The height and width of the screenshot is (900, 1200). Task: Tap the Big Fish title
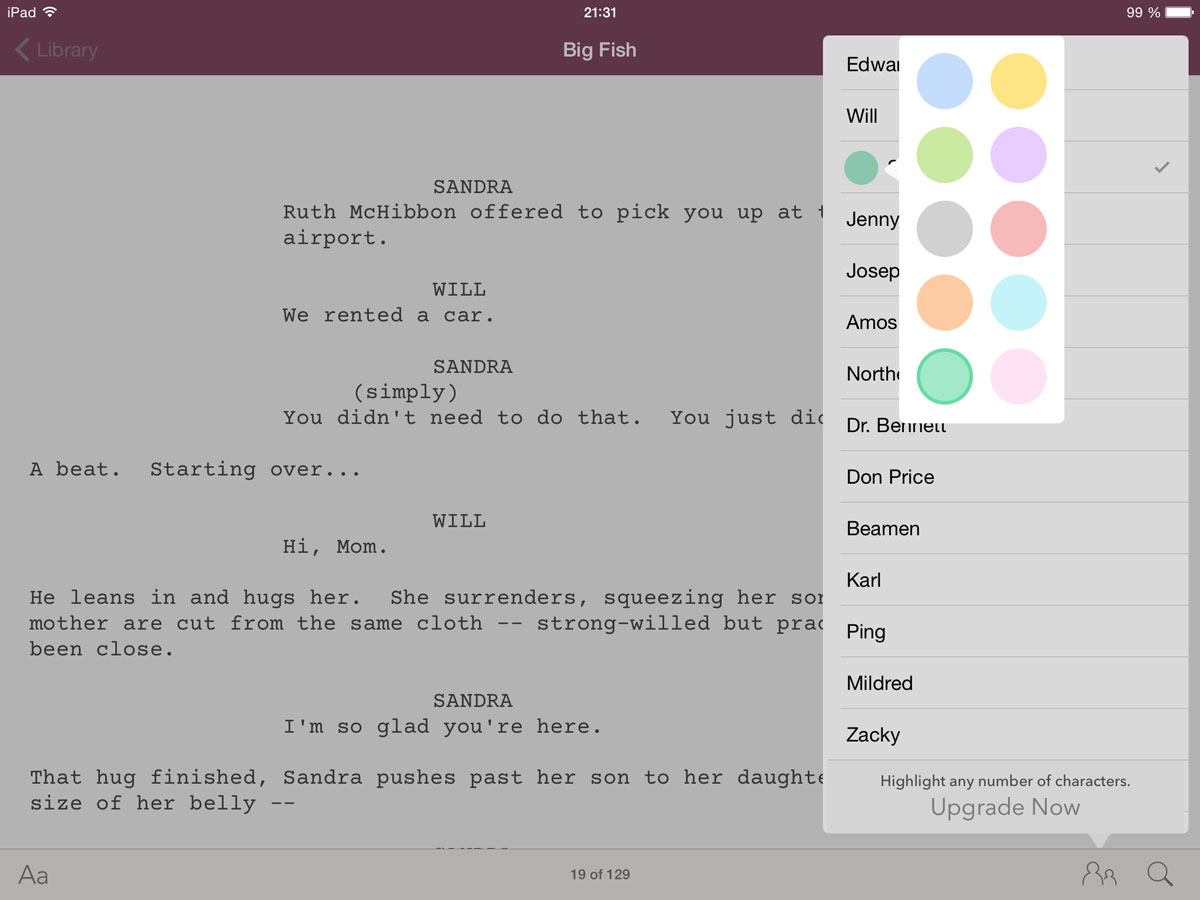(x=599, y=50)
